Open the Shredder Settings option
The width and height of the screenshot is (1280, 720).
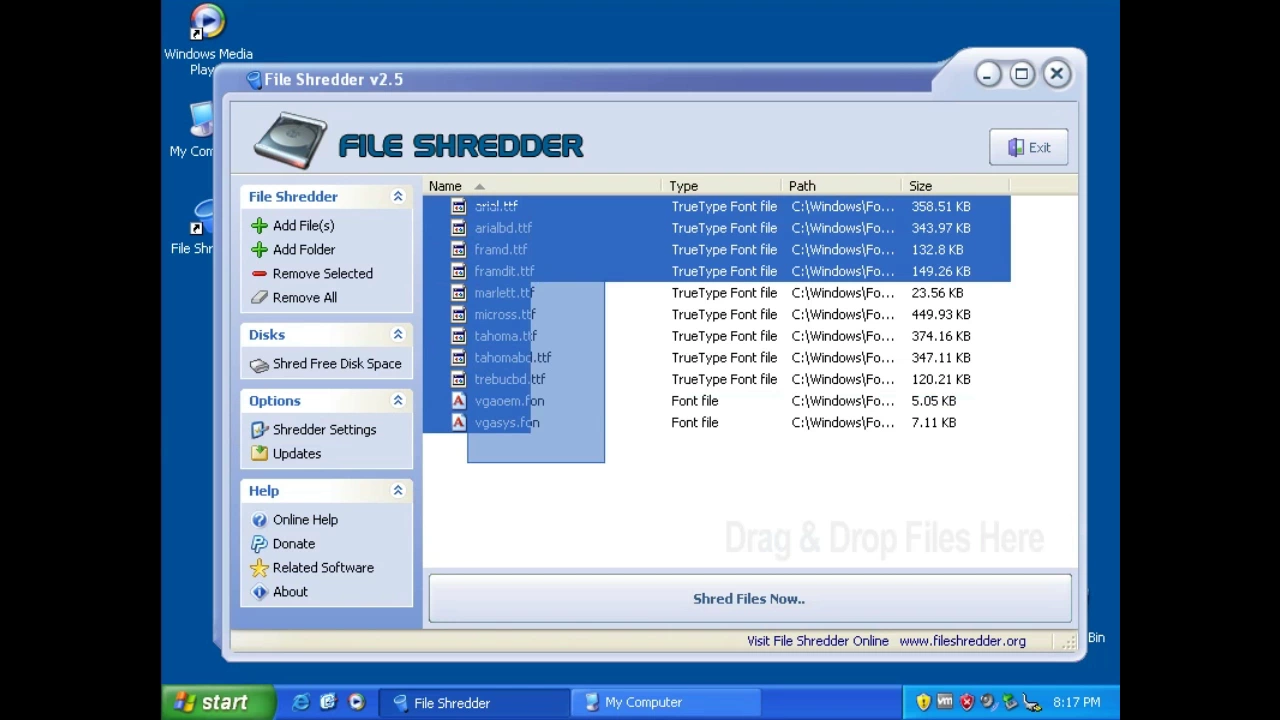(x=324, y=430)
